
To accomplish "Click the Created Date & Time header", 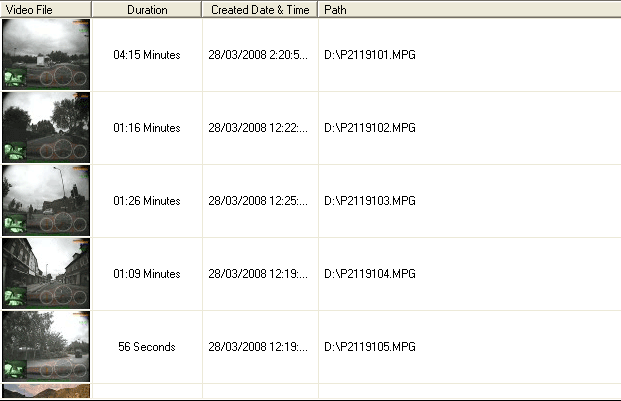I will pos(259,9).
